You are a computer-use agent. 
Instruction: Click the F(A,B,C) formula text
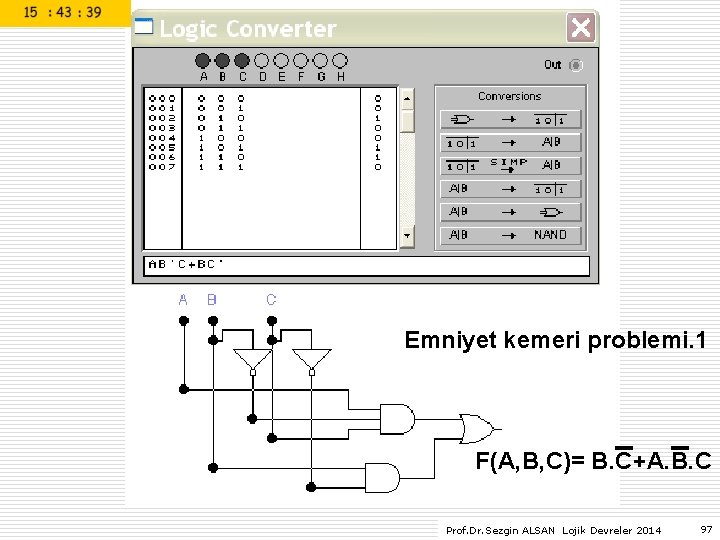[593, 460]
